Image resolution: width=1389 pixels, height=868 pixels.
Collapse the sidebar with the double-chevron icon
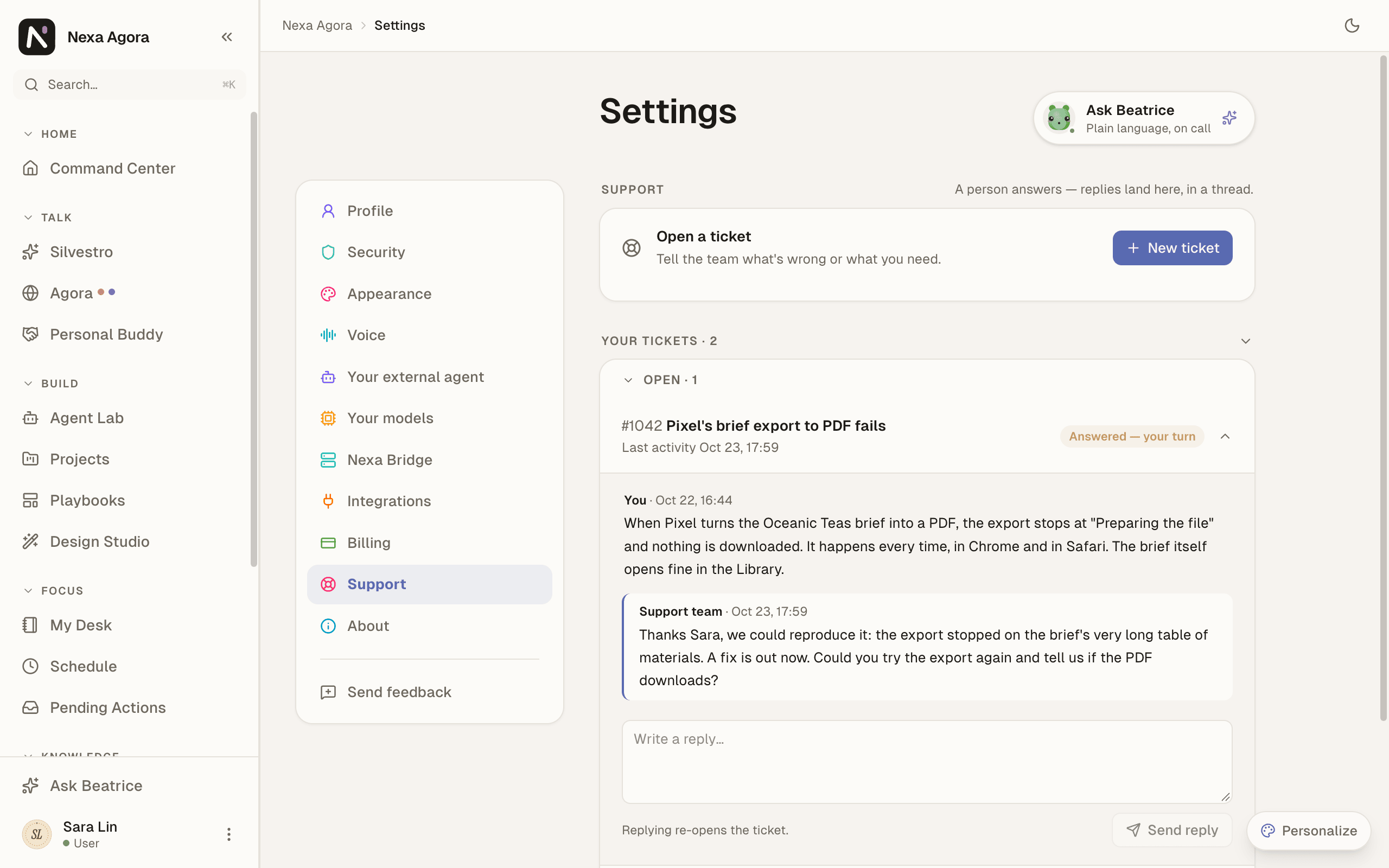click(227, 37)
